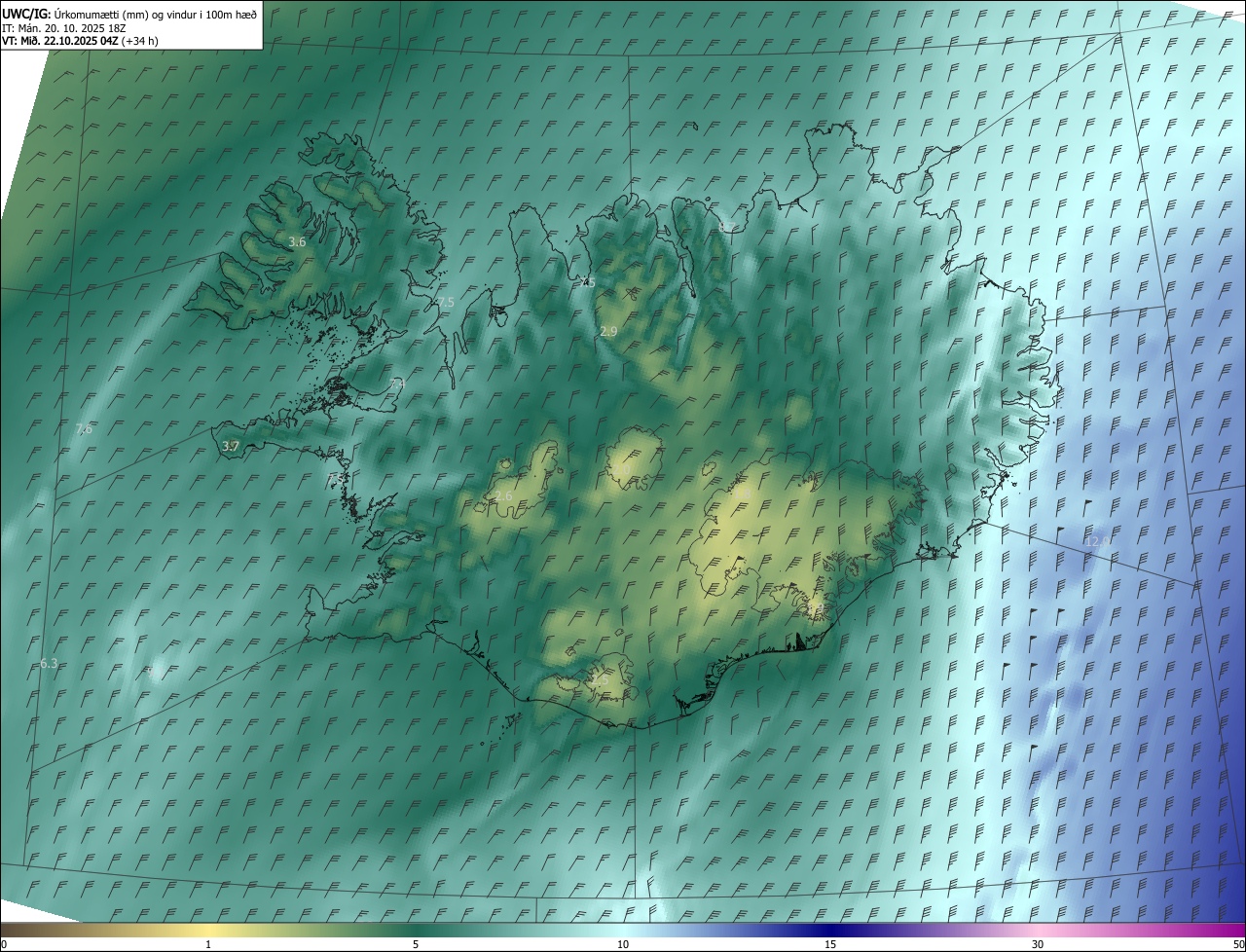Click the 6.3 value label in the southwest sea
This screenshot has width=1246, height=952.
pyautogui.click(x=49, y=663)
